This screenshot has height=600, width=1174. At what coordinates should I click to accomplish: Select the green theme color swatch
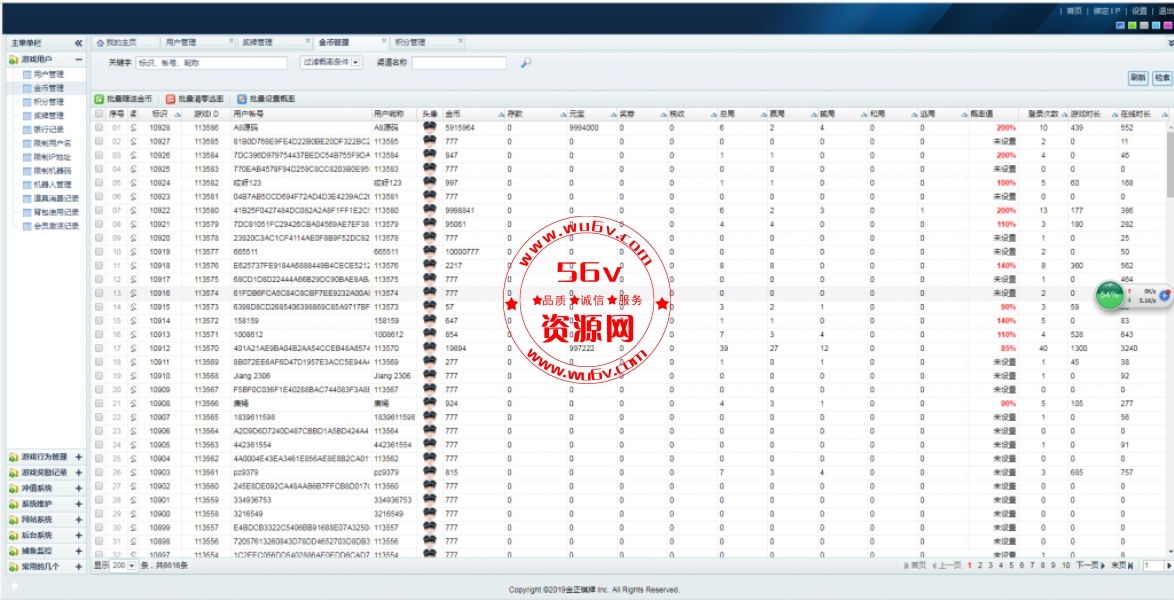(x=1132, y=25)
